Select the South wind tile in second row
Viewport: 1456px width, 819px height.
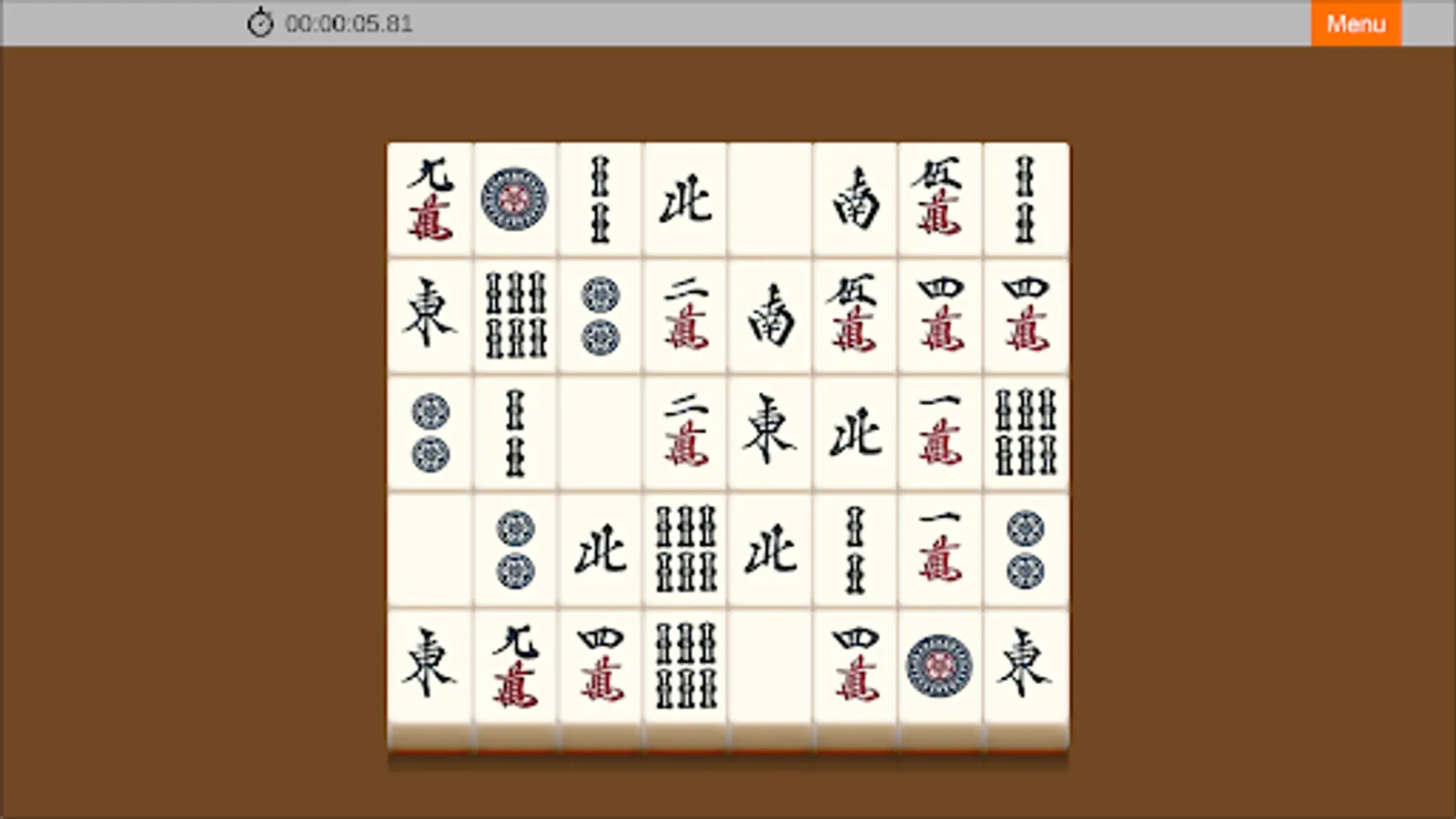click(x=770, y=316)
